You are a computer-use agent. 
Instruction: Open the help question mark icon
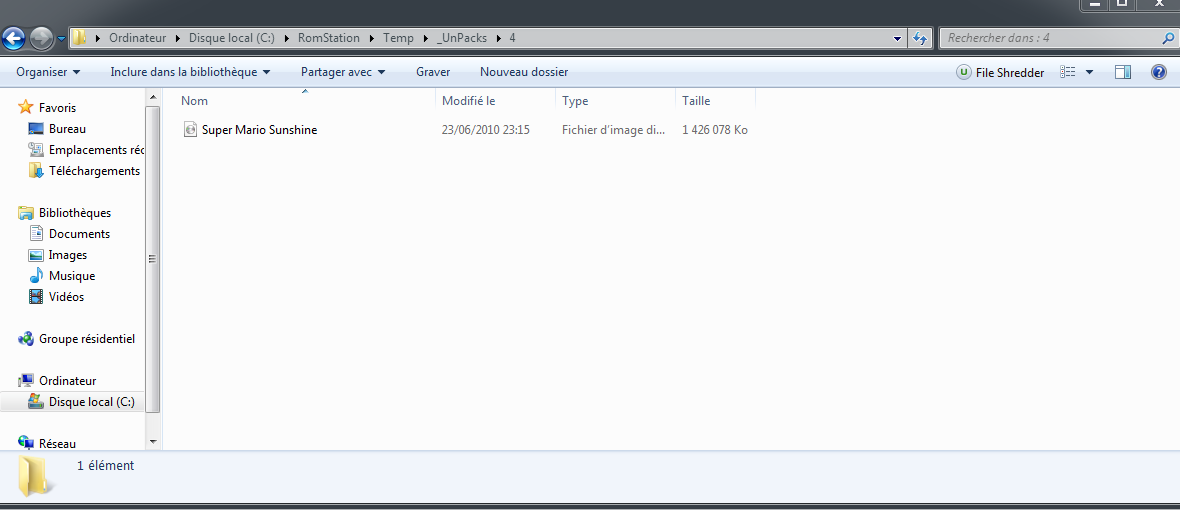point(1159,72)
